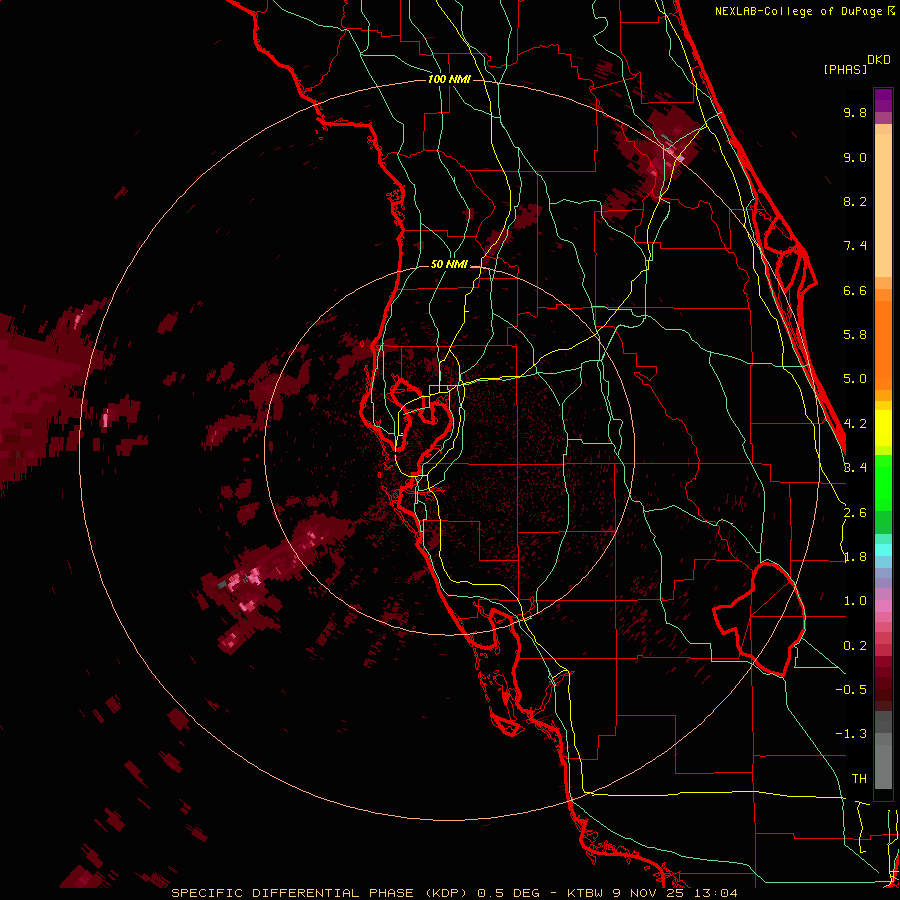Click the 9.0 value on the scale
The image size is (900, 900).
click(x=855, y=157)
